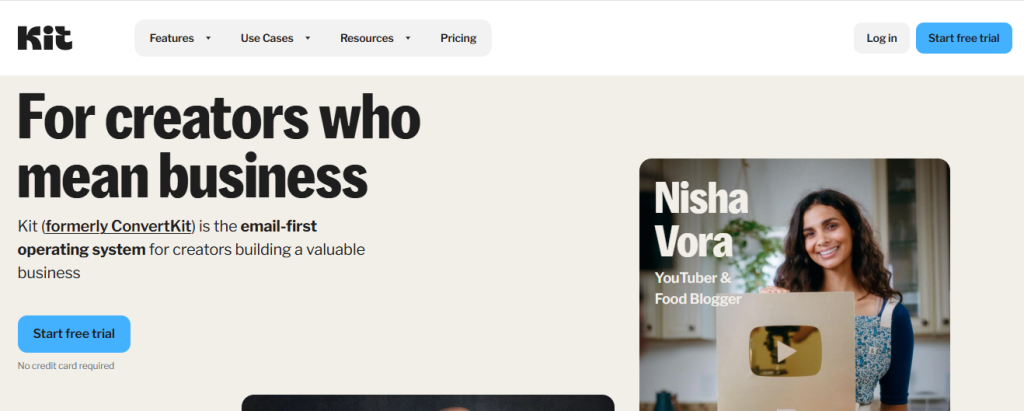Image resolution: width=1024 pixels, height=411 pixels.
Task: Click the Log in button
Action: [x=882, y=38]
